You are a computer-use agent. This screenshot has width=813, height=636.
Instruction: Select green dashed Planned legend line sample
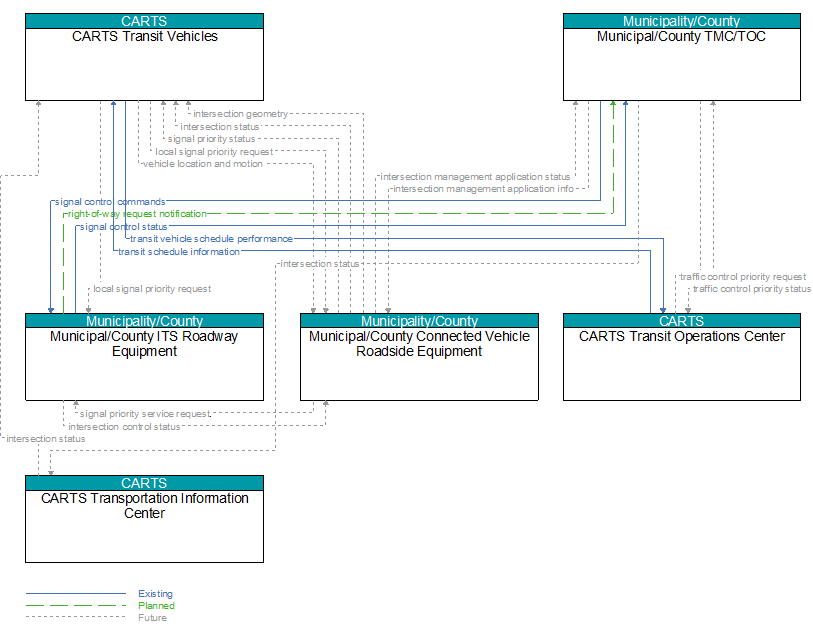[x=76, y=605]
